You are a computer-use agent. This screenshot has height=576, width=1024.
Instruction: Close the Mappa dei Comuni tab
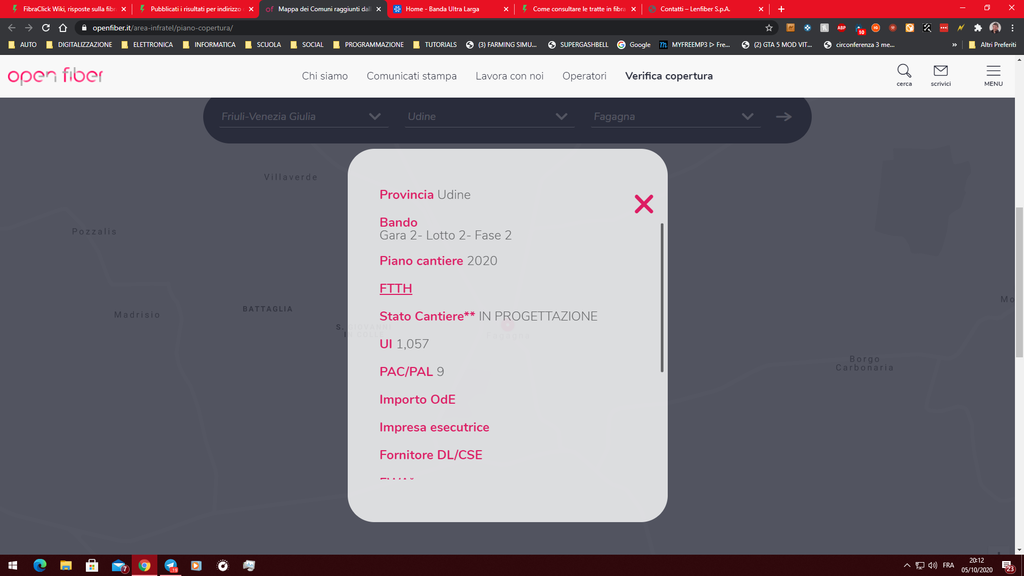click(x=379, y=9)
